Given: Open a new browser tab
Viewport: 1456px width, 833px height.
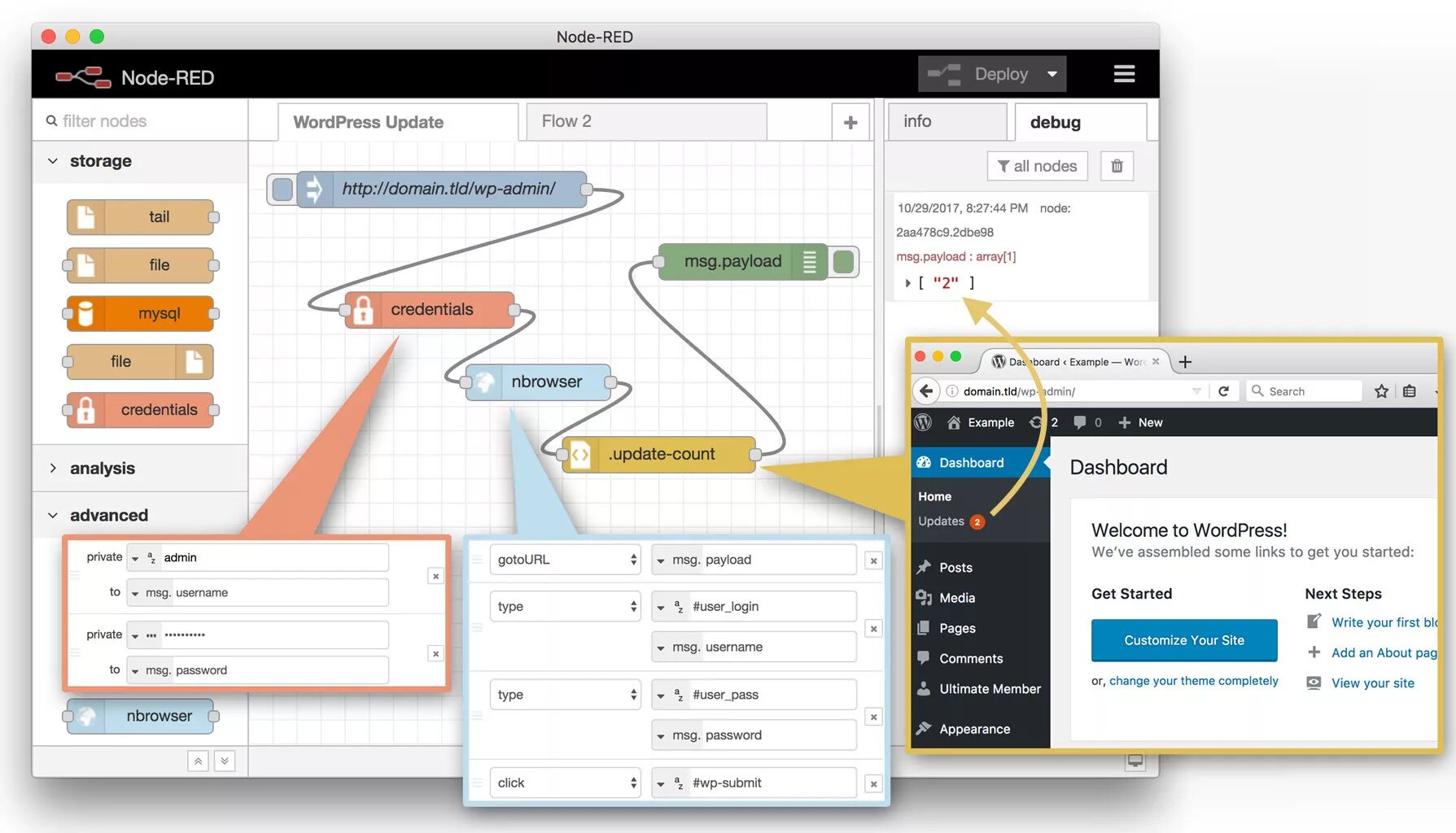Looking at the screenshot, I should [1185, 362].
